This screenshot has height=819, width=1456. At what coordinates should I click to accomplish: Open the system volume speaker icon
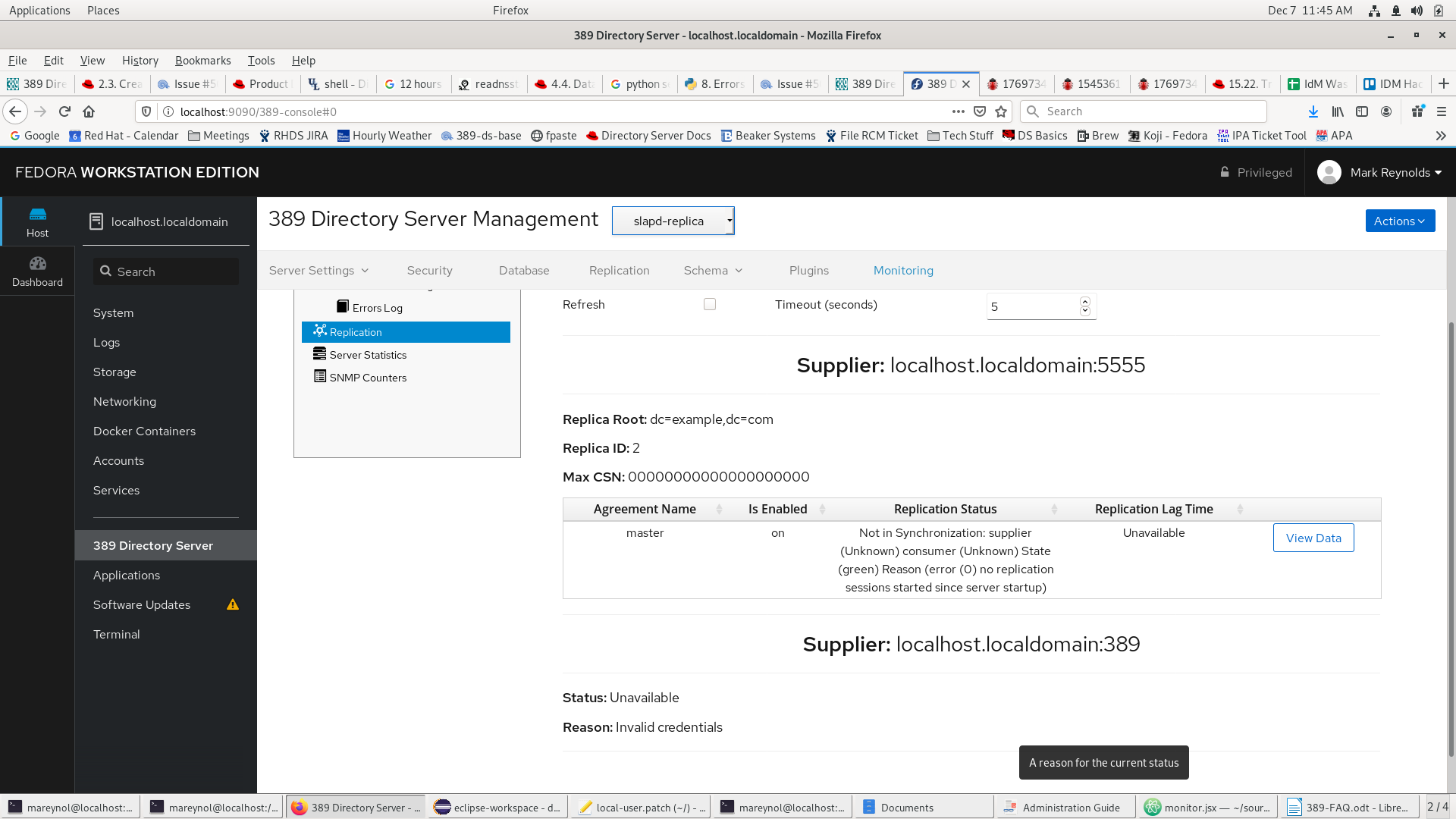[1417, 11]
